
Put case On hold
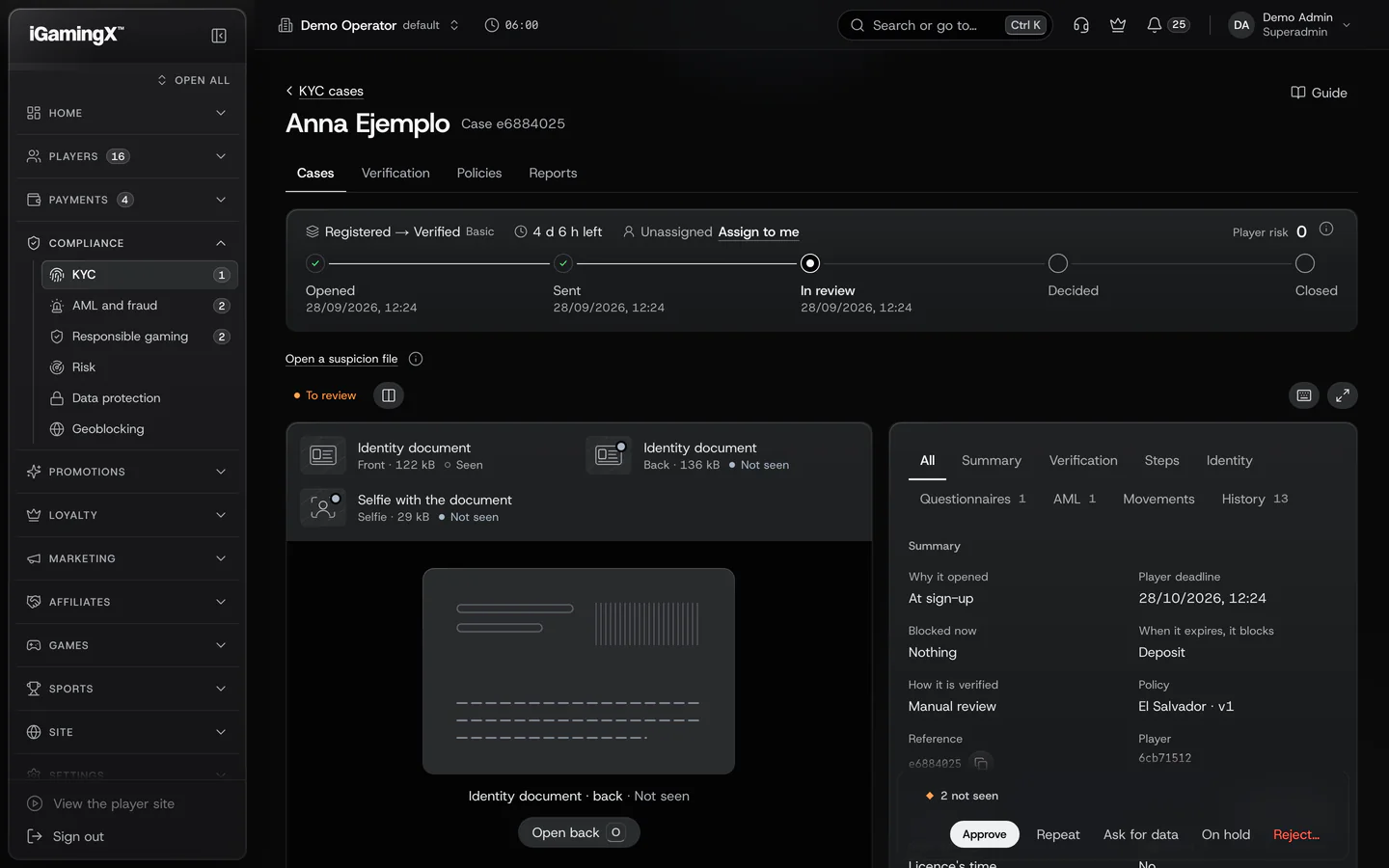1226,834
